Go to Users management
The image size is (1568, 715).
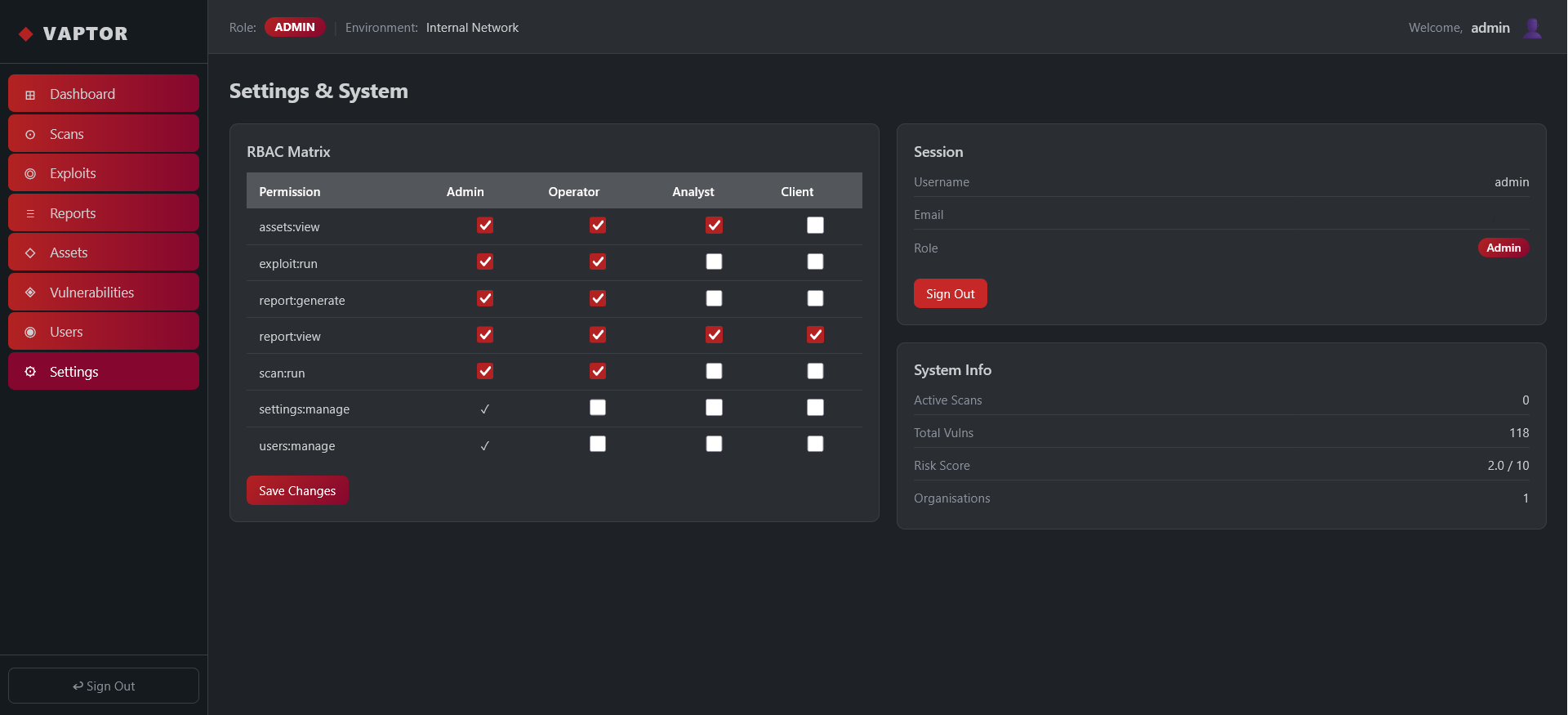pyautogui.click(x=104, y=331)
